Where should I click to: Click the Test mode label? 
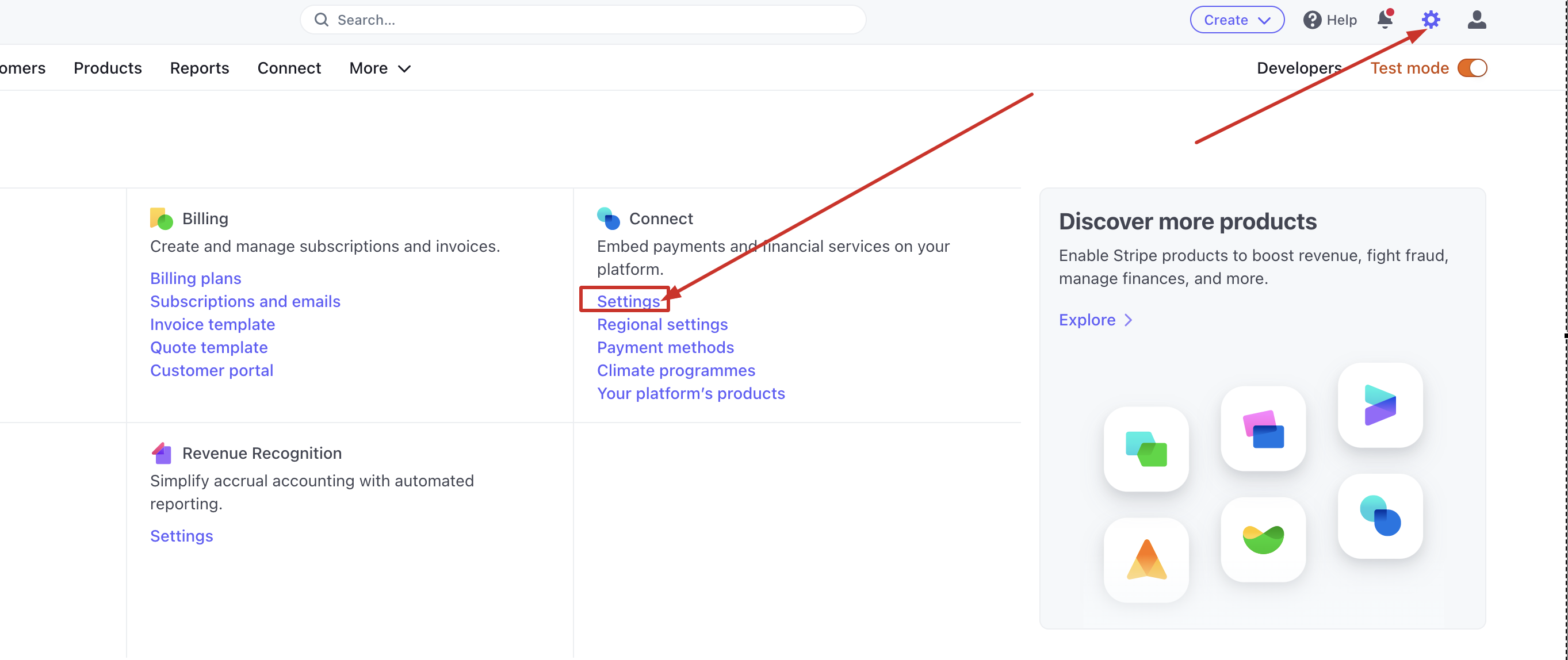click(x=1409, y=68)
